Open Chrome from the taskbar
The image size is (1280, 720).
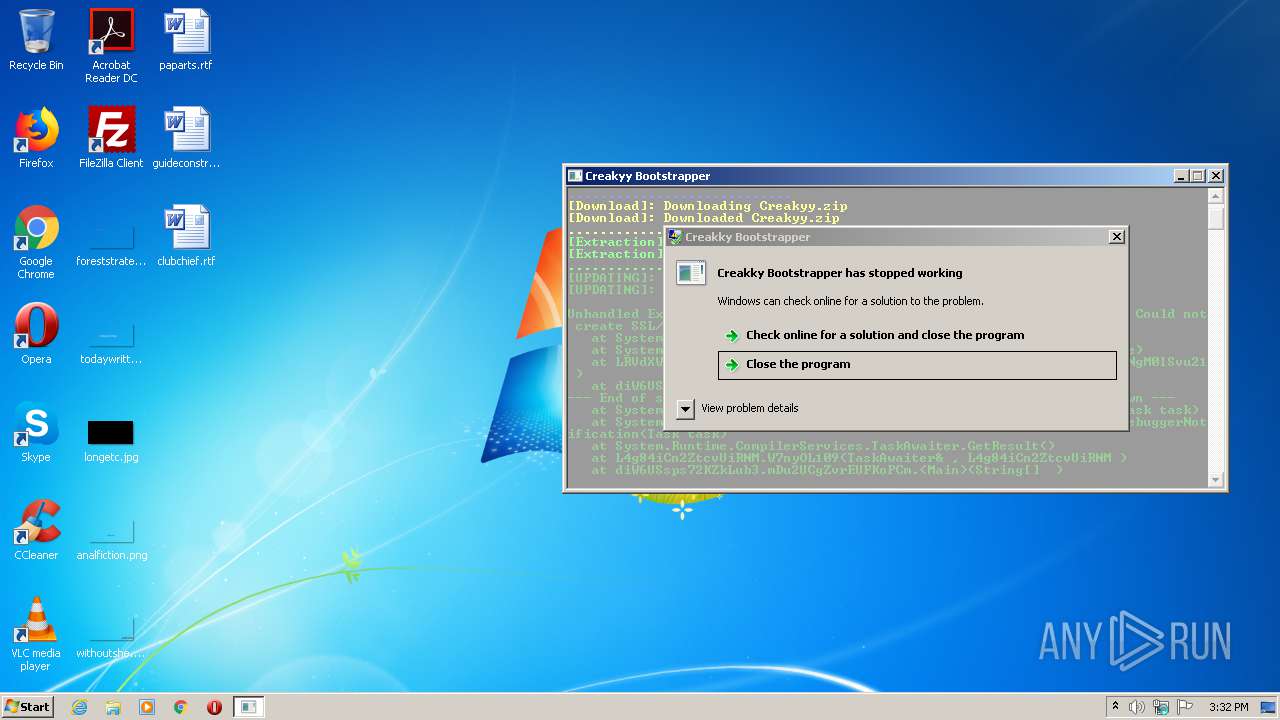pyautogui.click(x=181, y=707)
